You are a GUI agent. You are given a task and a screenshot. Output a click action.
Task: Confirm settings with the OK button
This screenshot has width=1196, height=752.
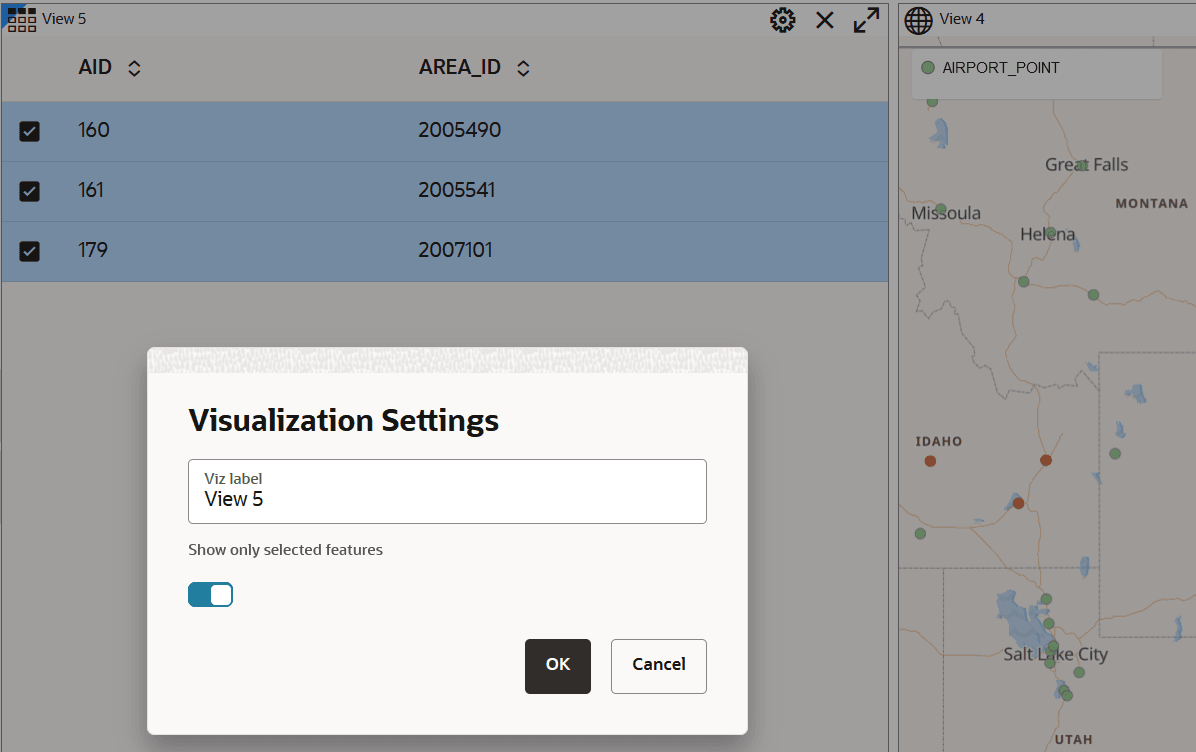point(557,666)
